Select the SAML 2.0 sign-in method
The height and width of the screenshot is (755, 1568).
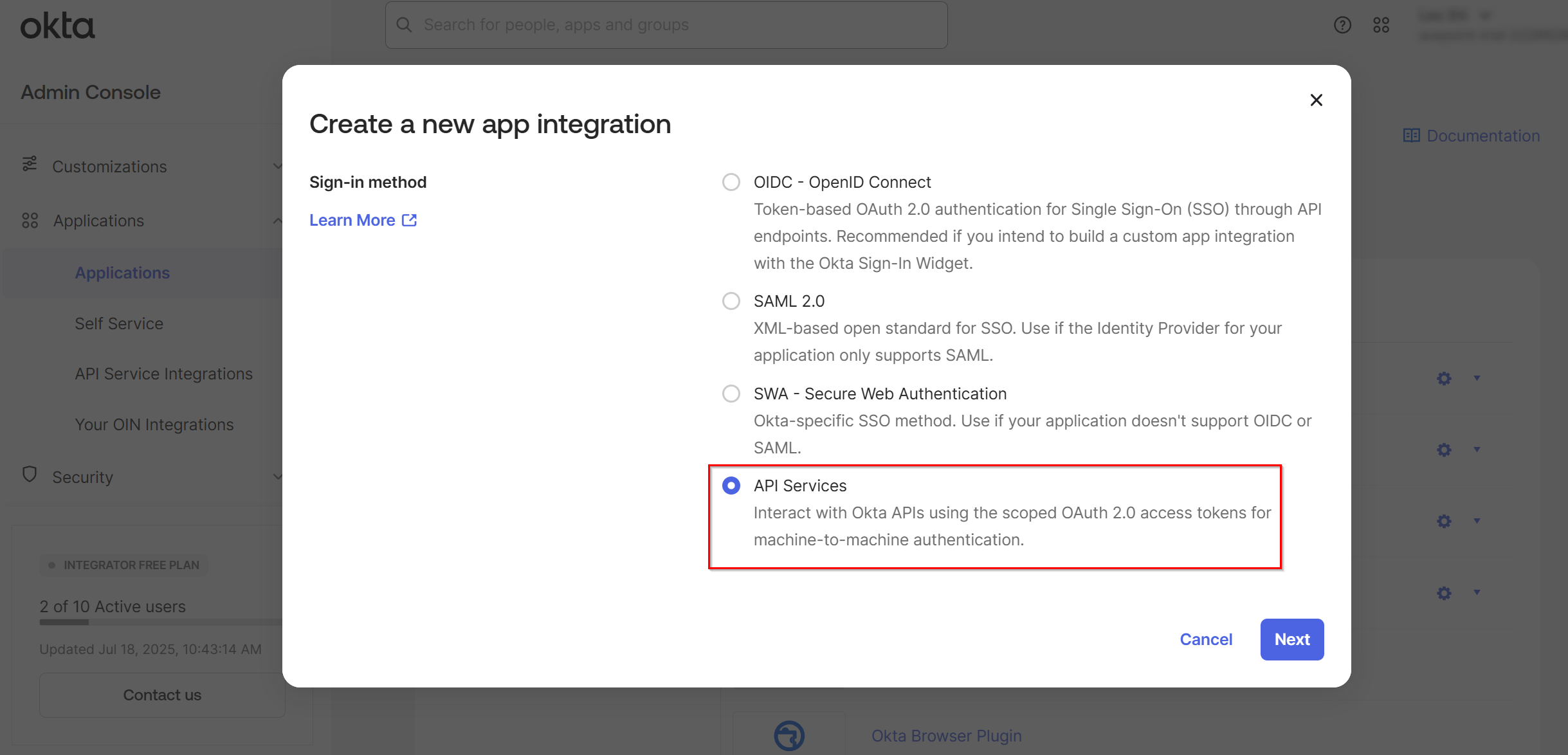(731, 300)
